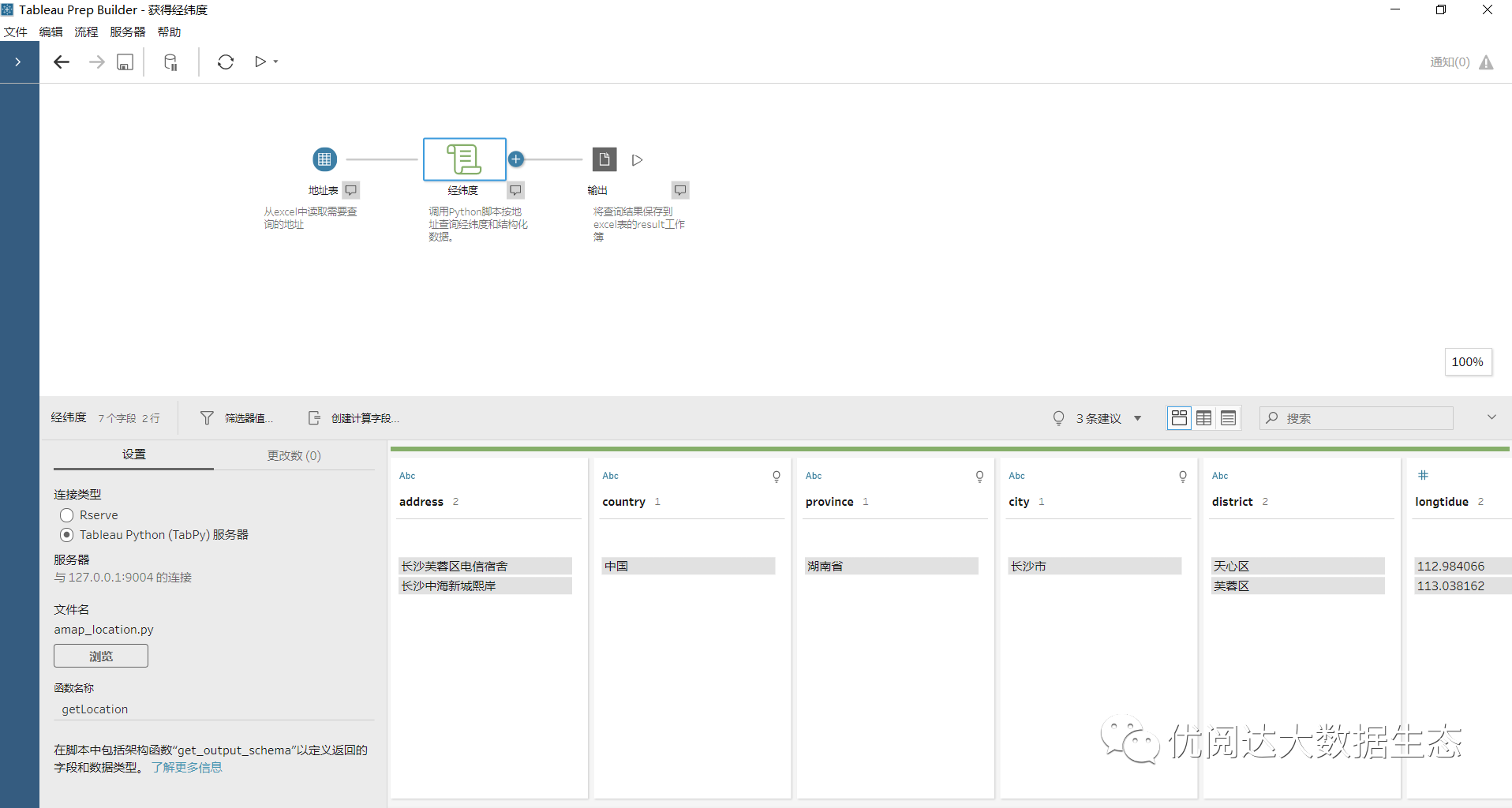The image size is (1512, 808).
Task: Open the 编辑 menu
Action: pos(51,32)
